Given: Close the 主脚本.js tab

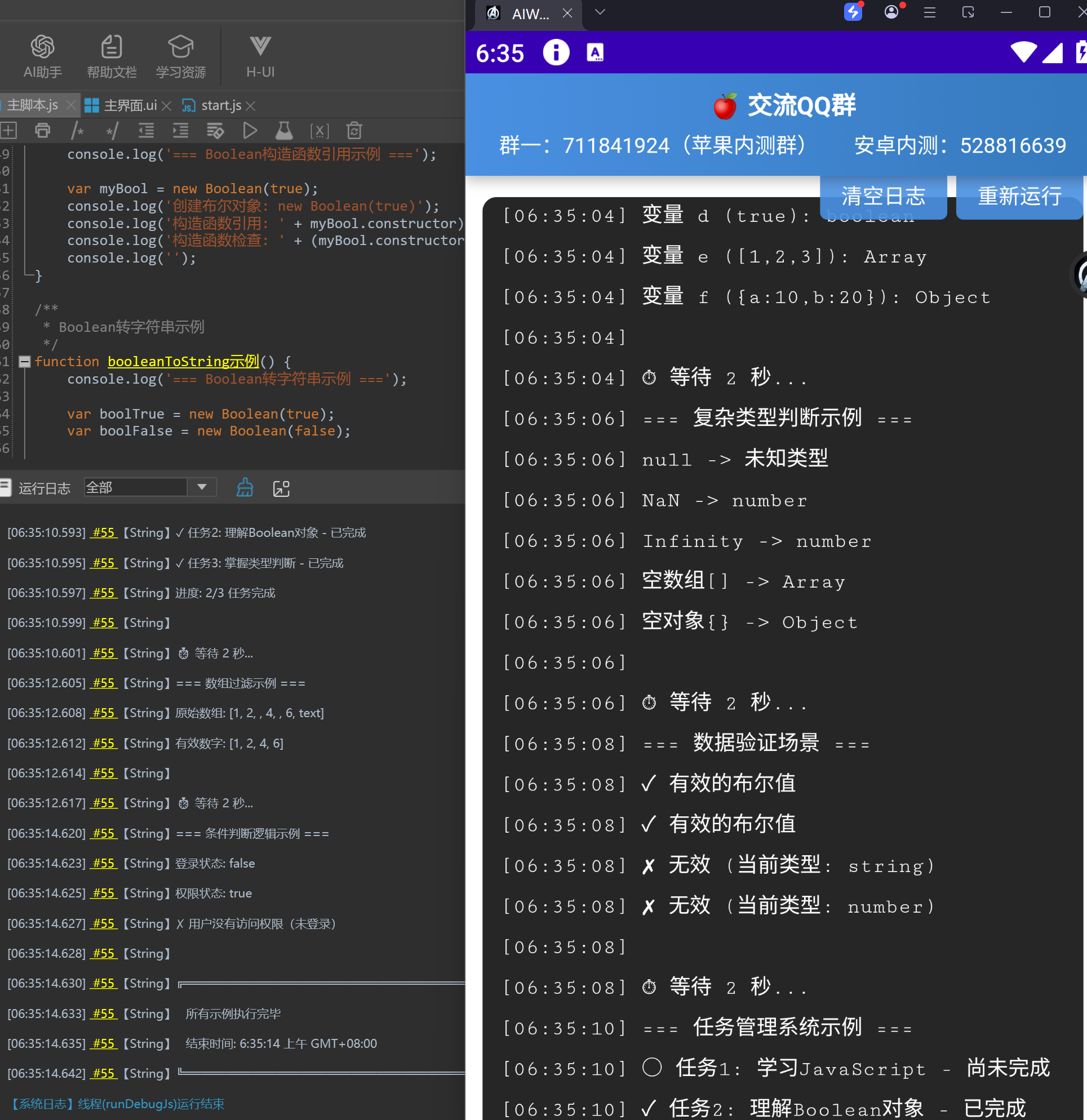Looking at the screenshot, I should pos(71,105).
